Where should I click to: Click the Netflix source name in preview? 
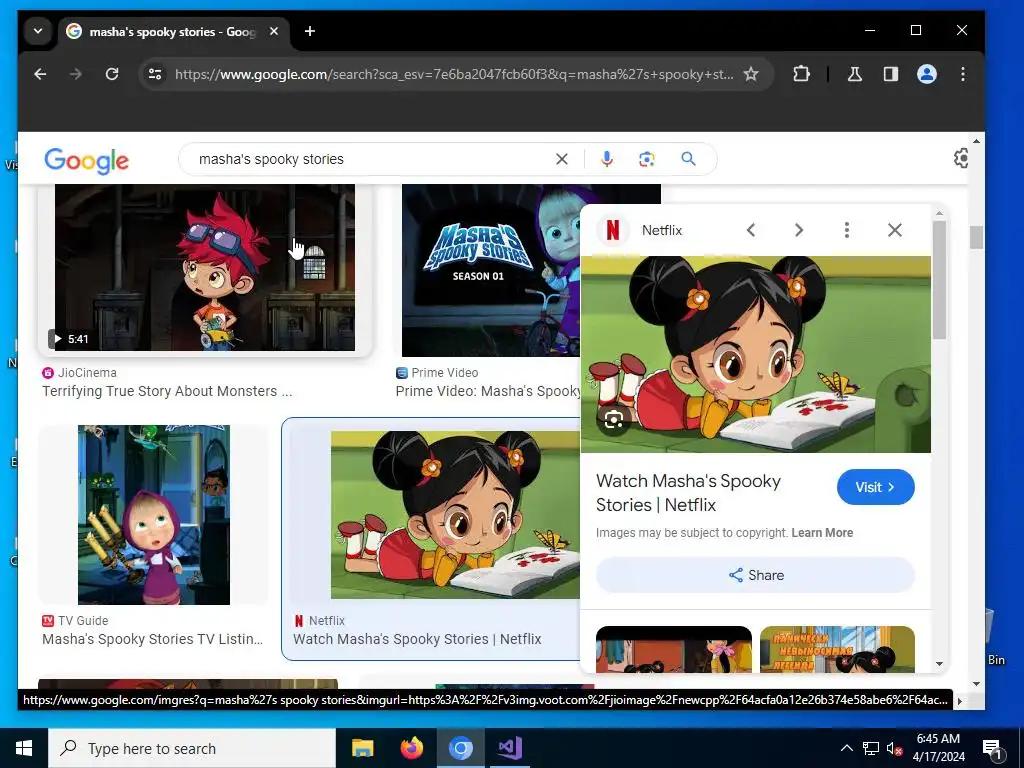pyautogui.click(x=662, y=230)
